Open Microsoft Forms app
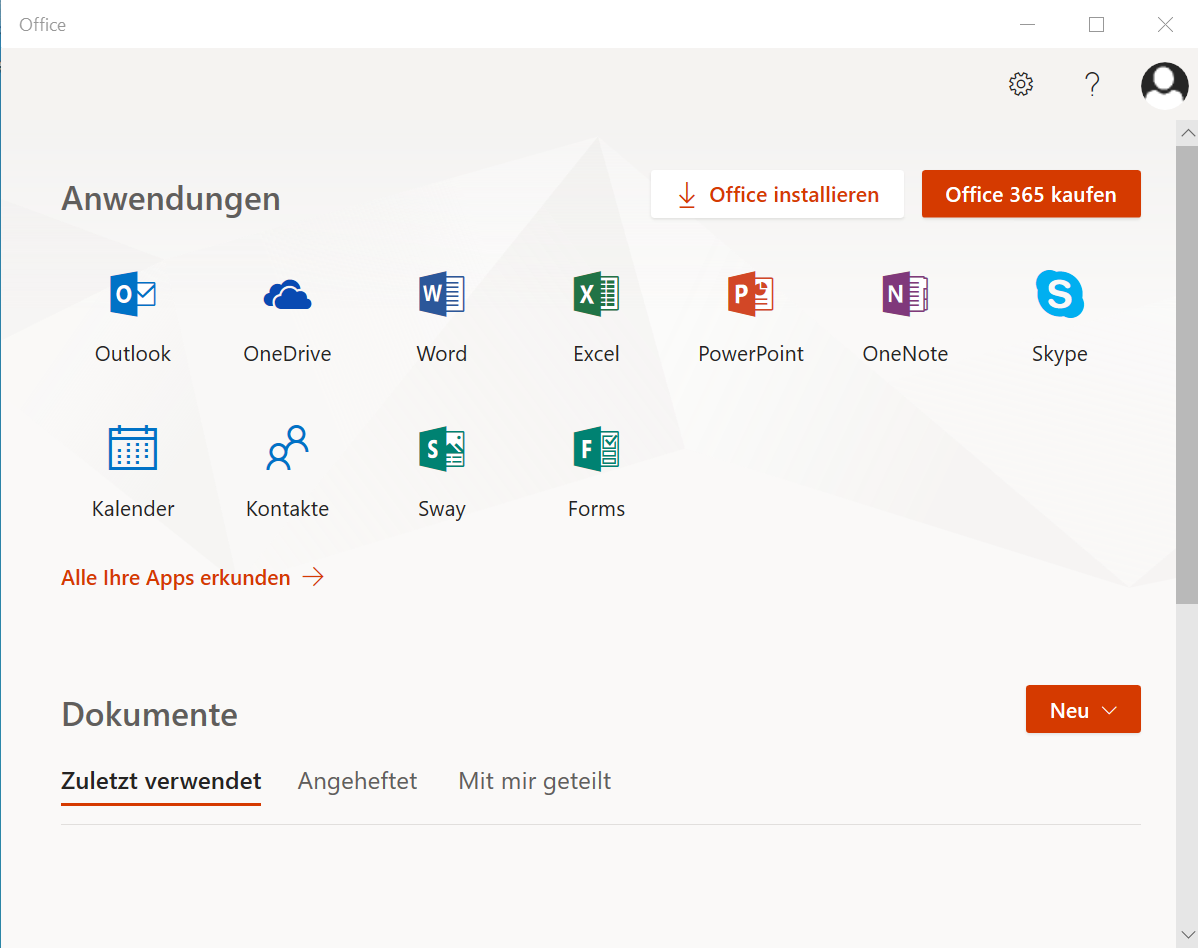 pos(596,449)
